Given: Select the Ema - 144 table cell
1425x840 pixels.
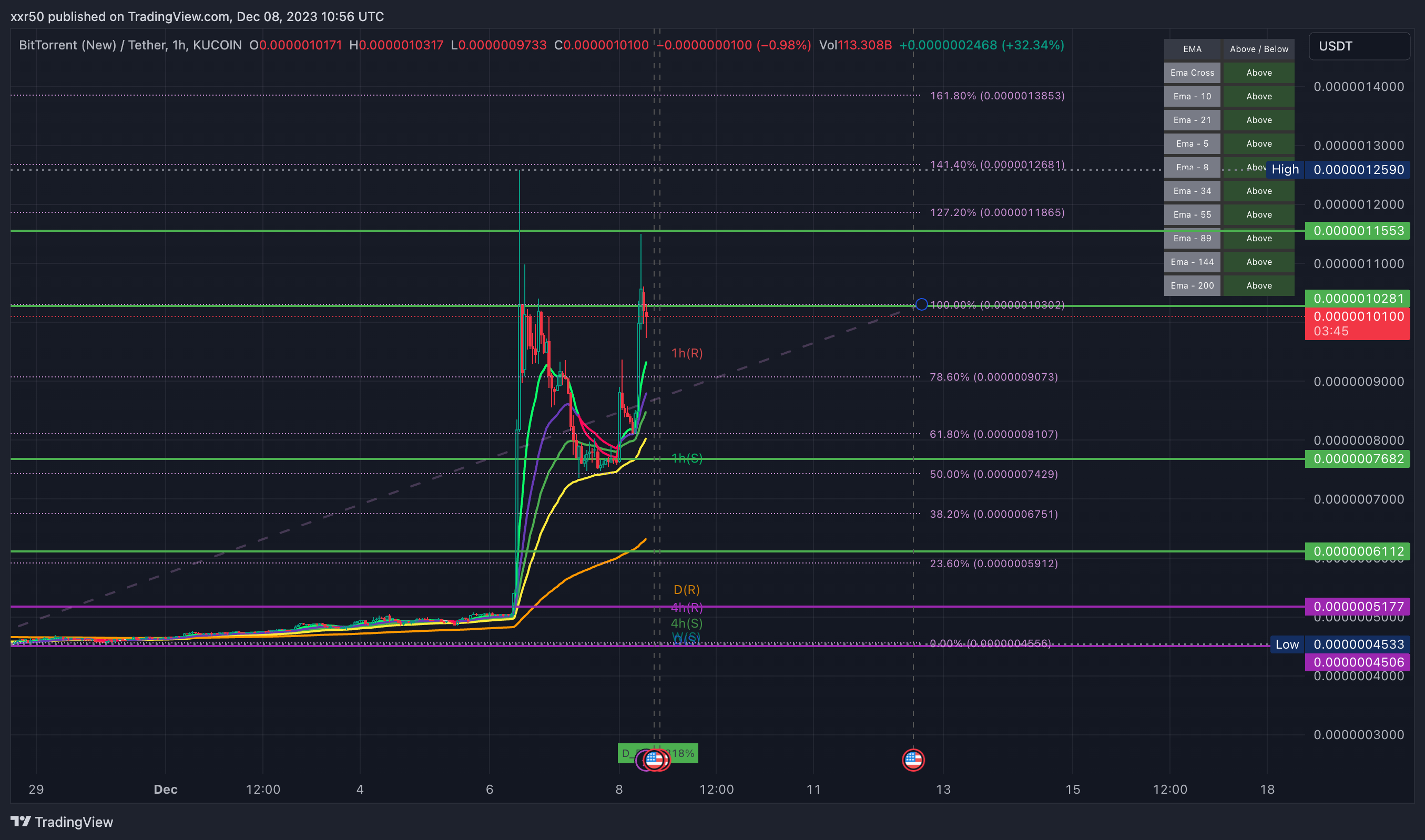Looking at the screenshot, I should coord(1192,262).
